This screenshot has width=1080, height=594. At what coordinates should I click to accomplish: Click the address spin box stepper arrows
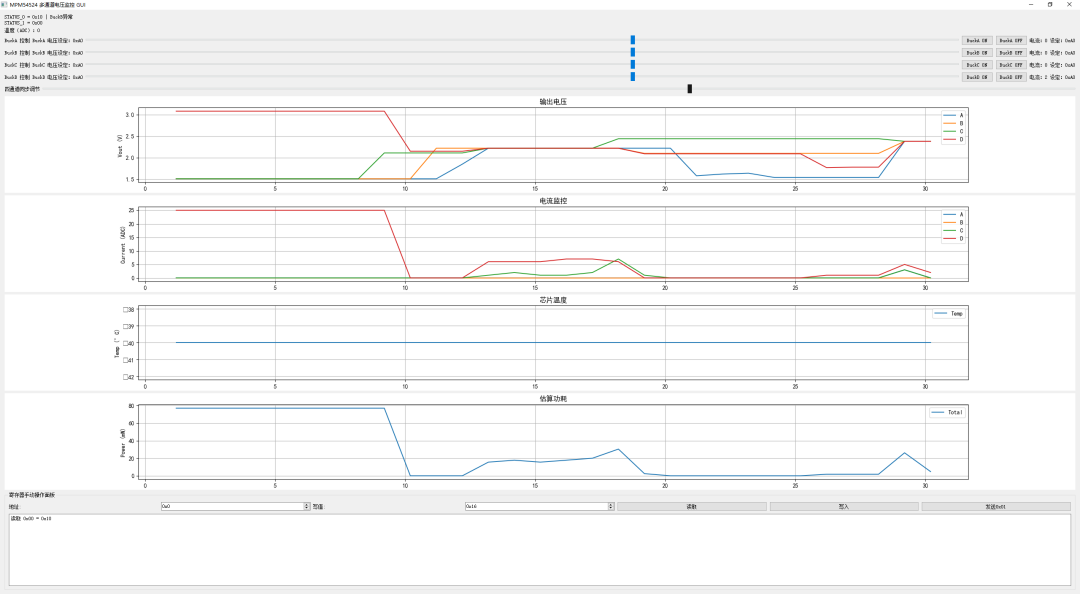coord(307,506)
